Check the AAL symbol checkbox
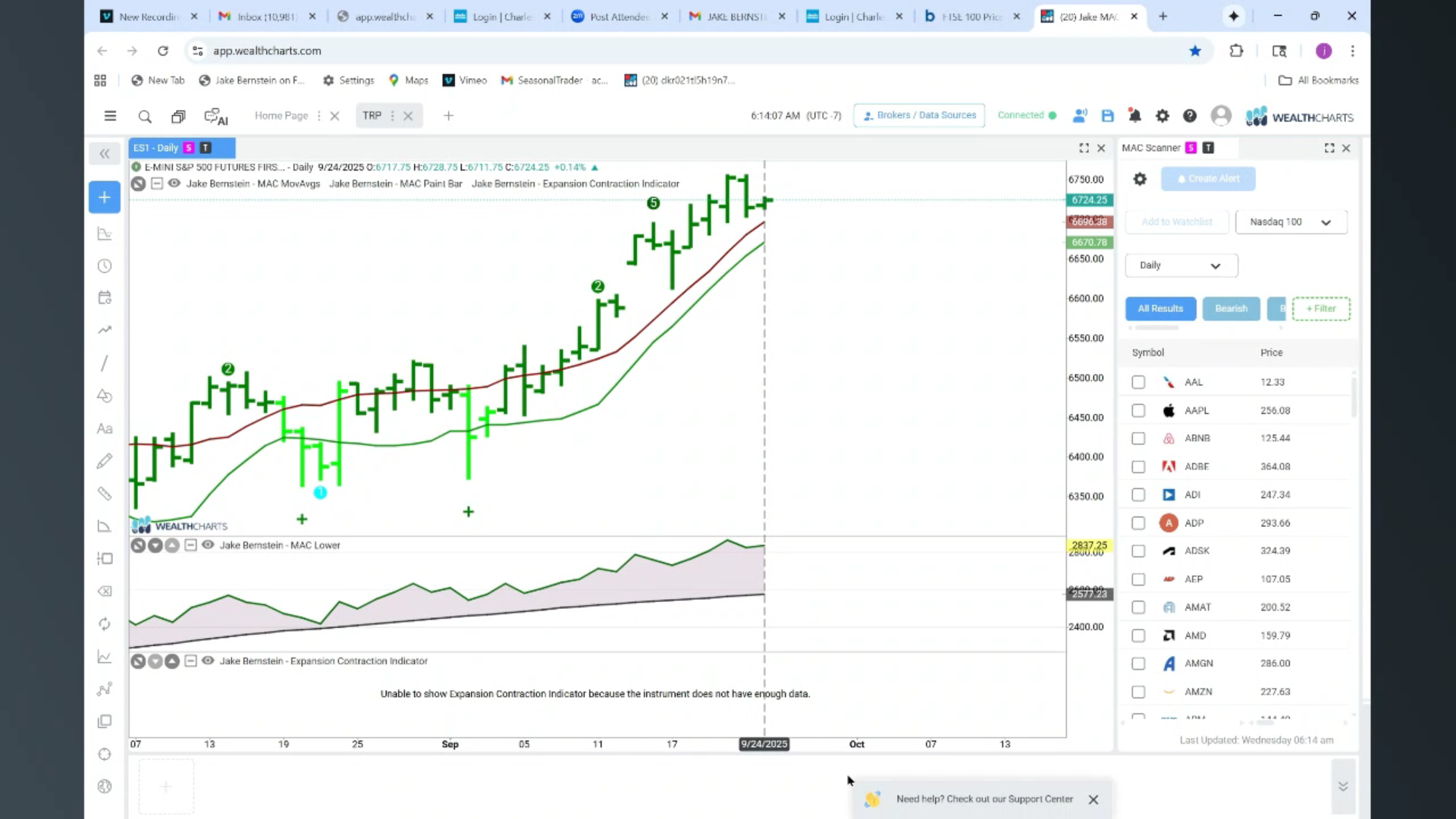The width and height of the screenshot is (1456, 819). (x=1138, y=382)
